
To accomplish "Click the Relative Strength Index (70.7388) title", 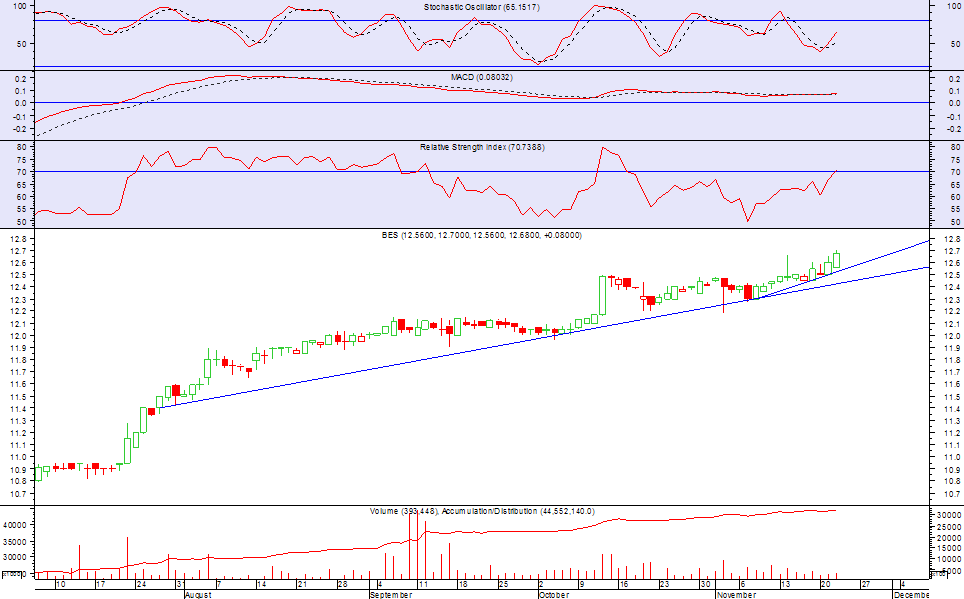I will tap(482, 148).
